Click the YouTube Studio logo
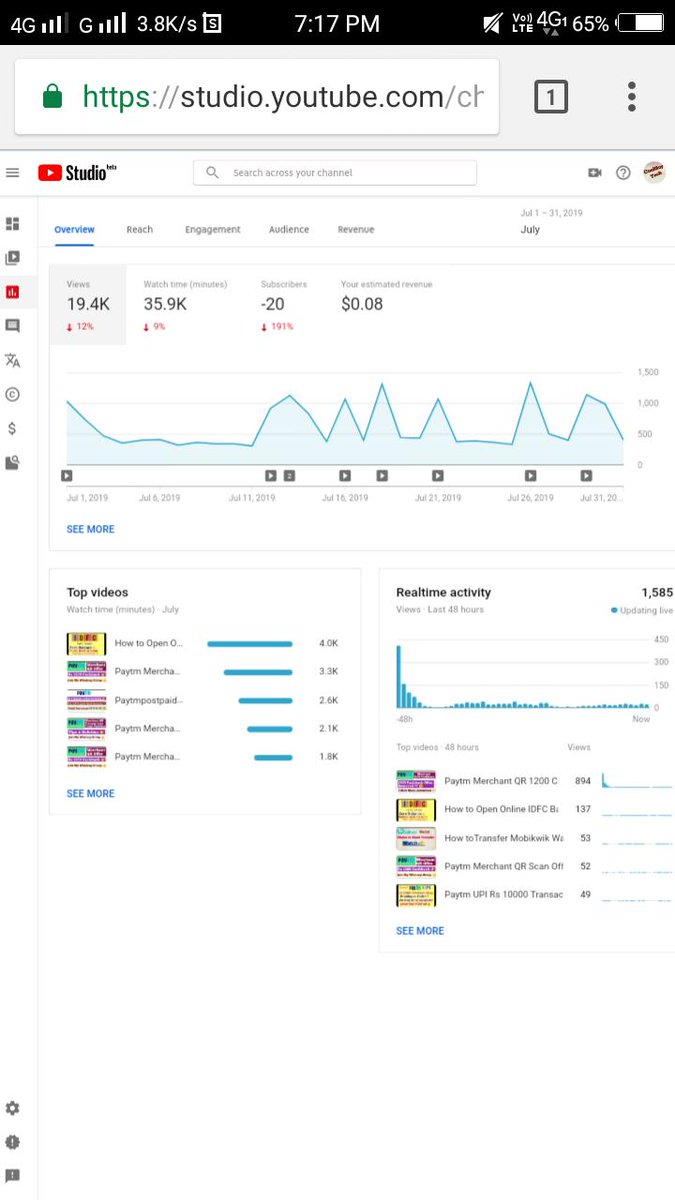The image size is (675, 1200). (x=77, y=173)
